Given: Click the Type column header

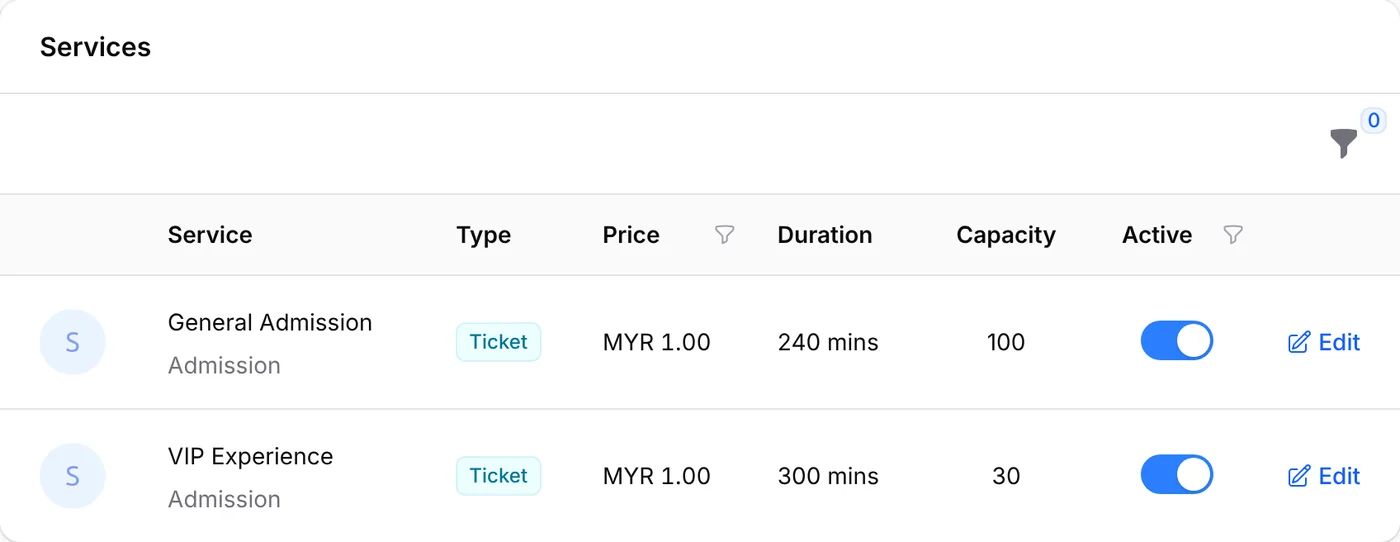Looking at the screenshot, I should coord(484,235).
